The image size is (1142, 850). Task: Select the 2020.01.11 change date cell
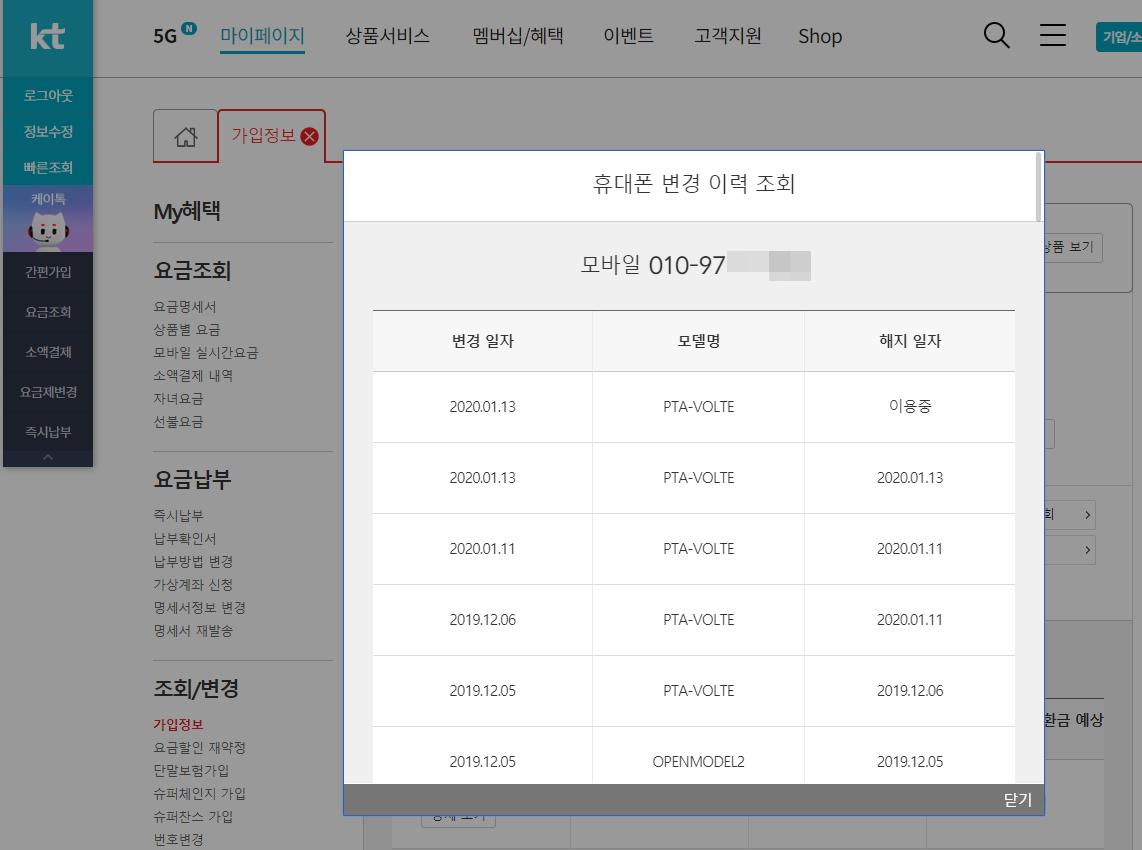point(482,548)
